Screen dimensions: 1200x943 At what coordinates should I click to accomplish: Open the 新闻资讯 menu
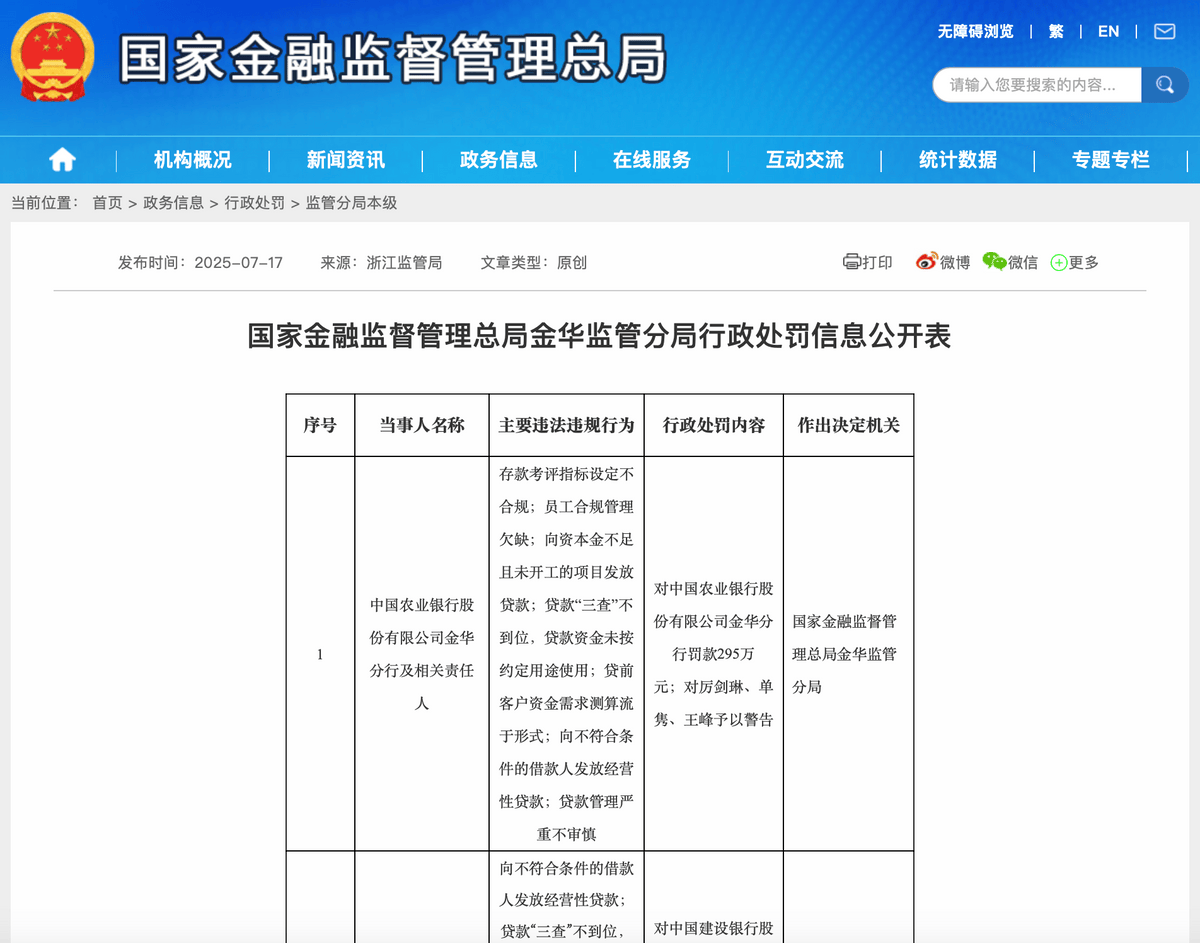click(346, 160)
